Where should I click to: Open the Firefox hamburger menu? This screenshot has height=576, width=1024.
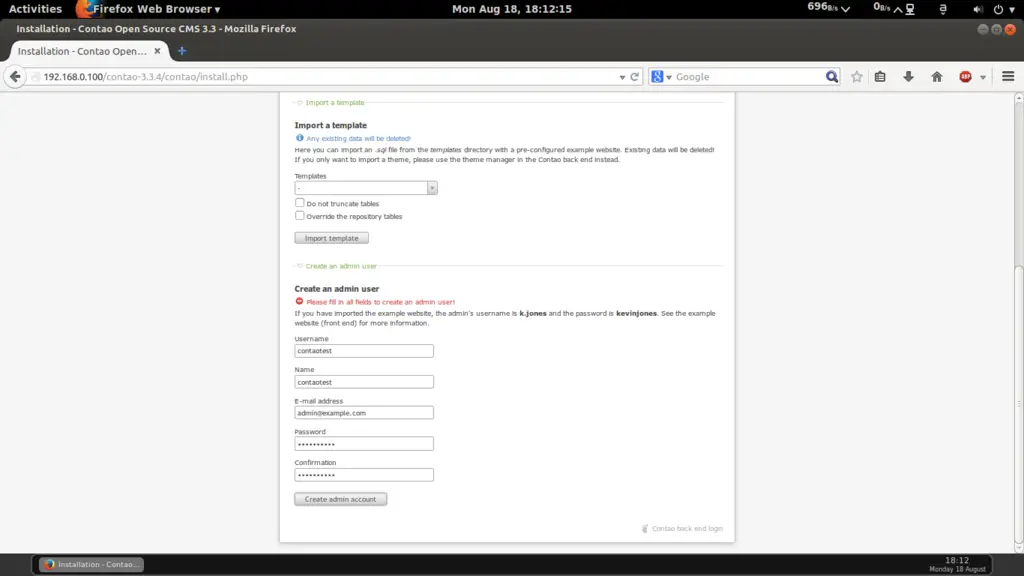pos(1008,76)
